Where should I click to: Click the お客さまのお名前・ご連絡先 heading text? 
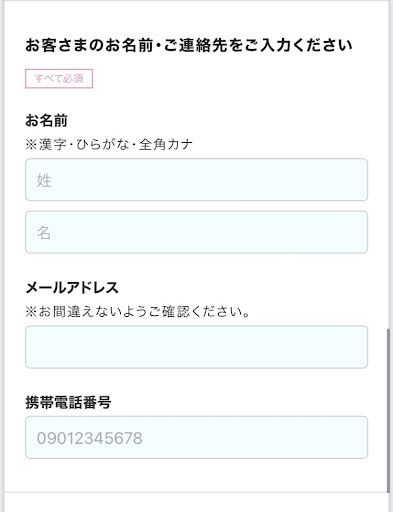coord(189,45)
